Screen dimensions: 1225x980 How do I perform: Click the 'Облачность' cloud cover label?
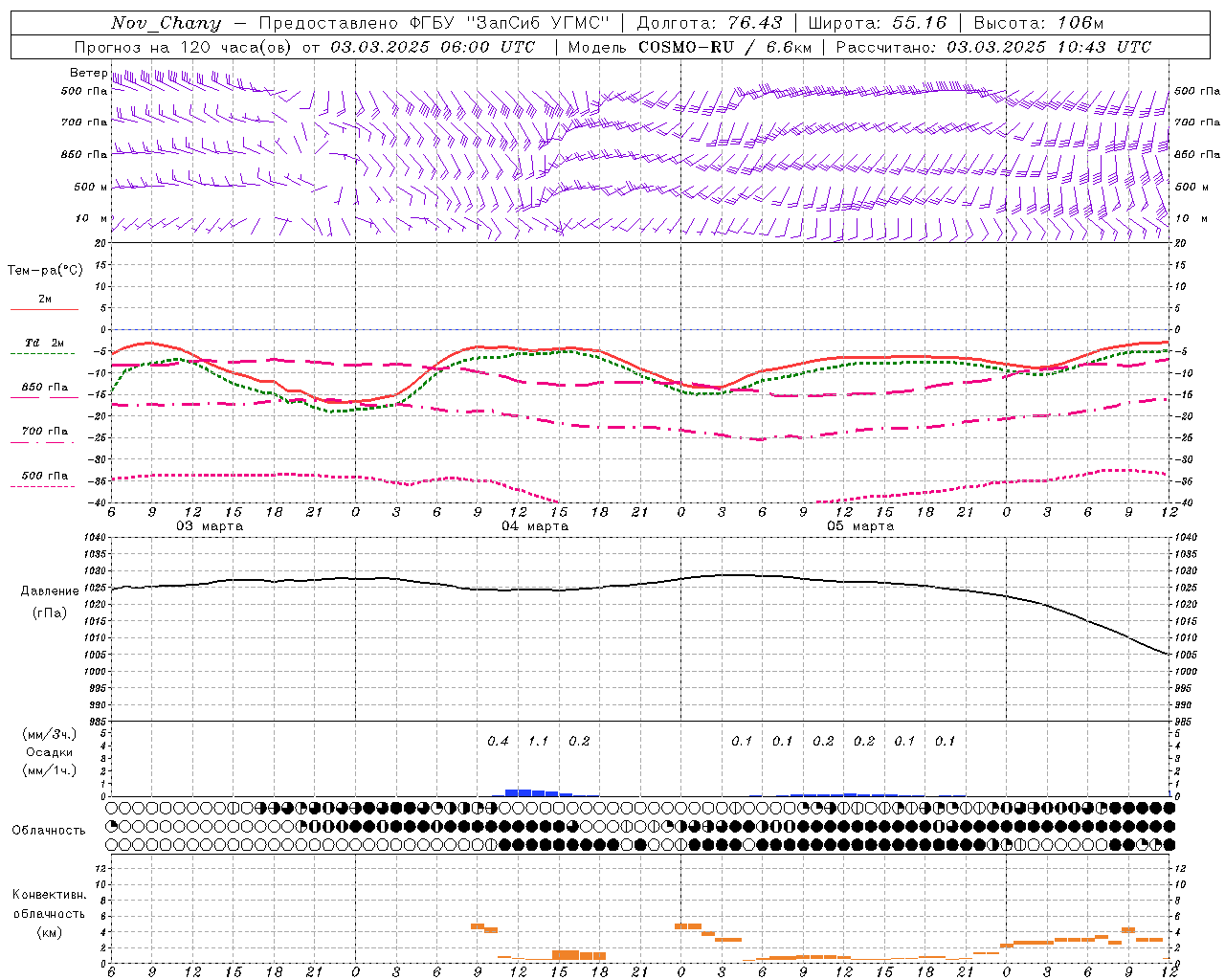point(49,830)
